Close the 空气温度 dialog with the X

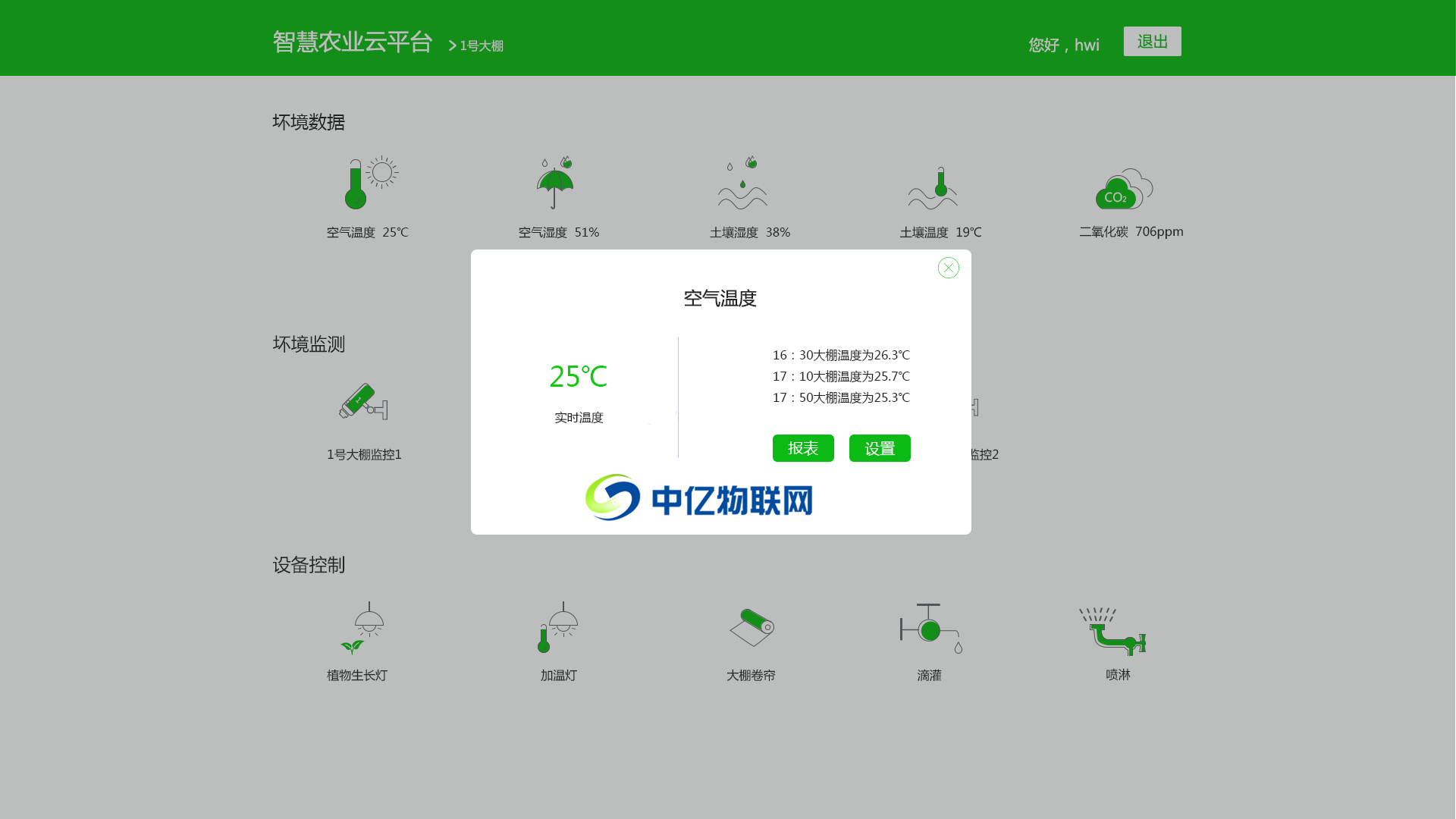(x=948, y=268)
